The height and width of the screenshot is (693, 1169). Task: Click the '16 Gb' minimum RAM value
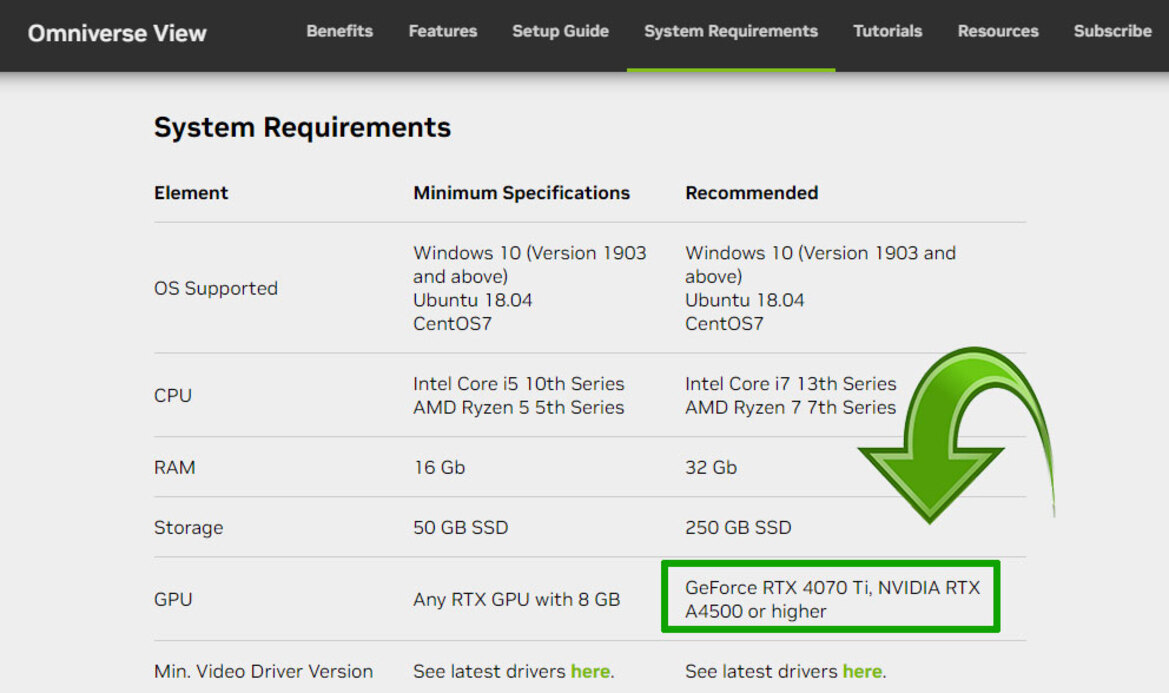[x=439, y=467]
